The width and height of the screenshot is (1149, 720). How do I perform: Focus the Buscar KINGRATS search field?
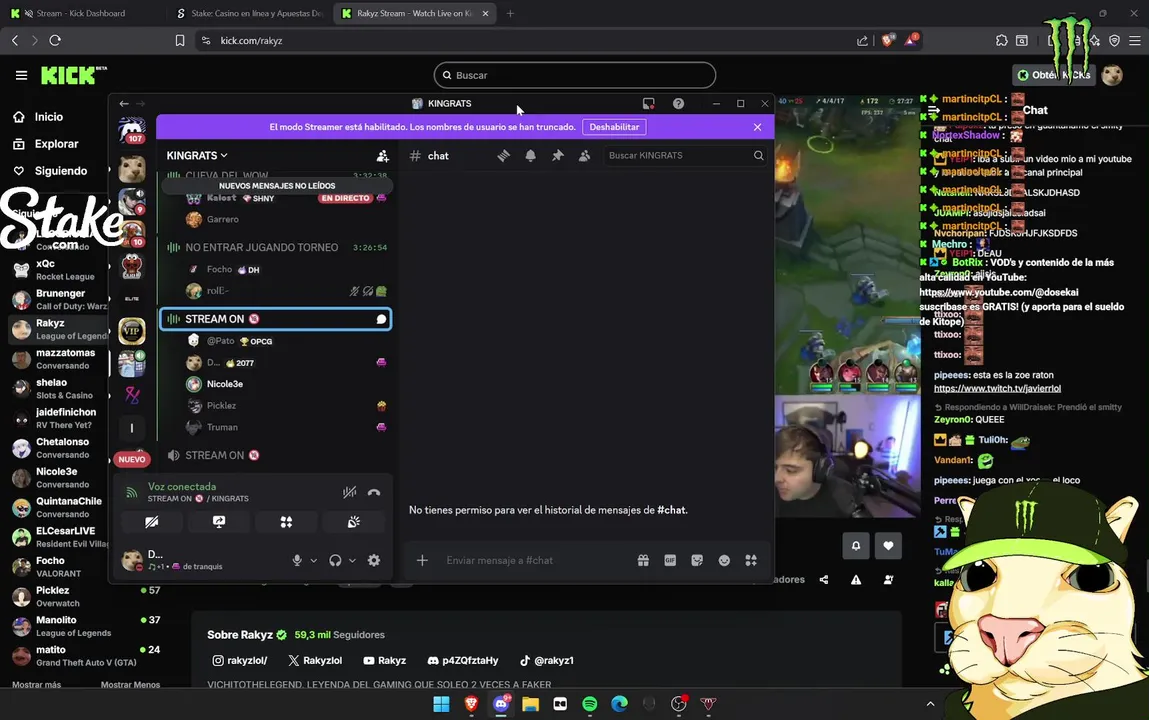click(x=684, y=155)
